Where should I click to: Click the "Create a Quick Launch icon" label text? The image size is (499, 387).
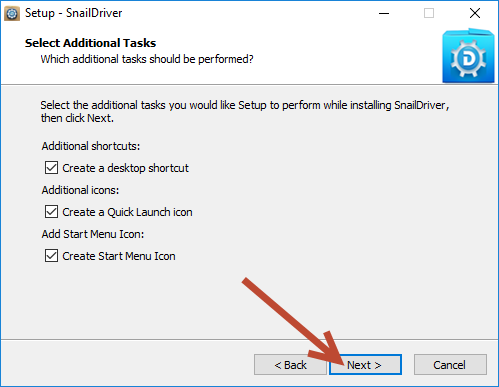click(x=127, y=212)
